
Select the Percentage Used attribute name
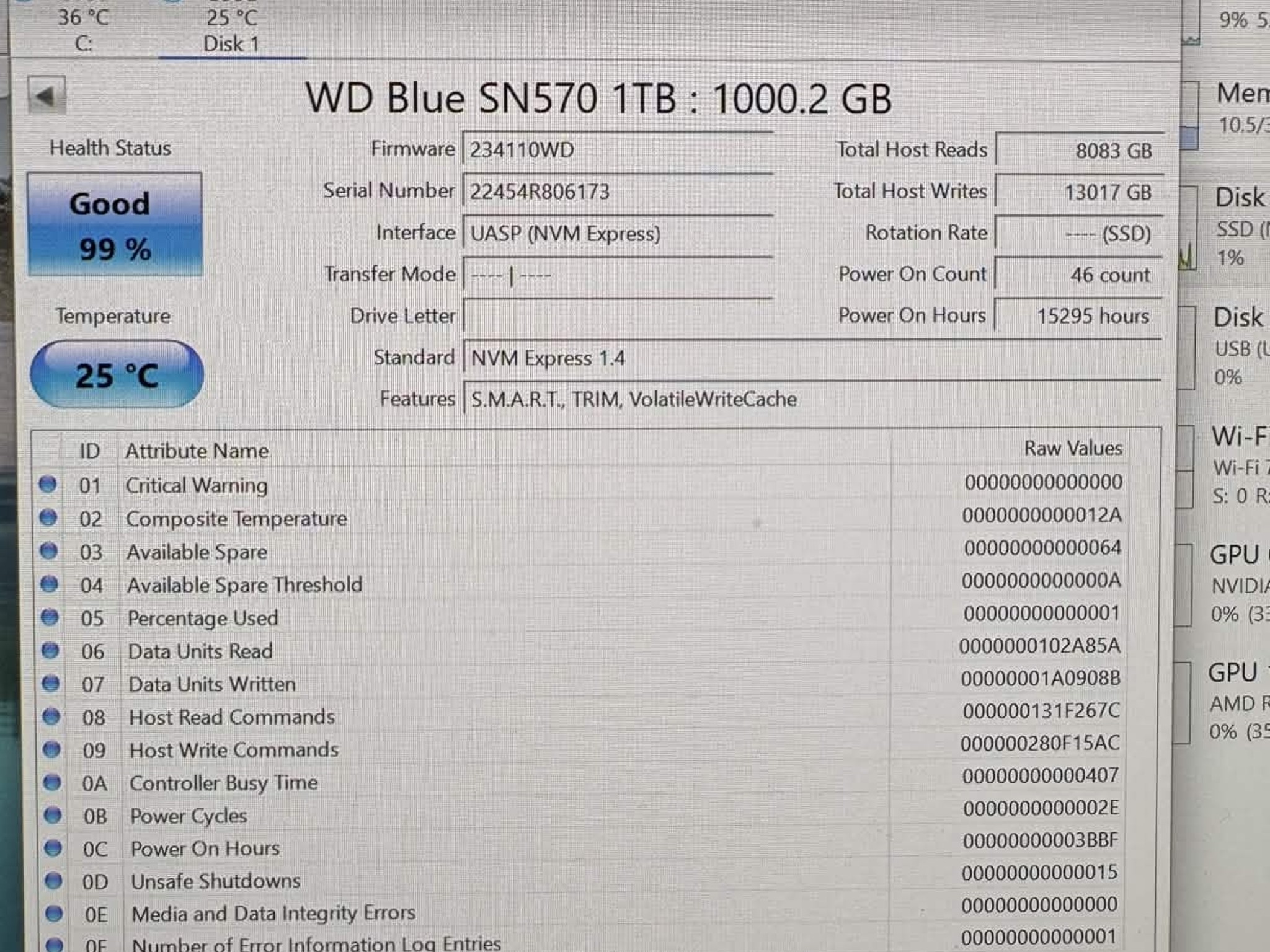pos(203,618)
